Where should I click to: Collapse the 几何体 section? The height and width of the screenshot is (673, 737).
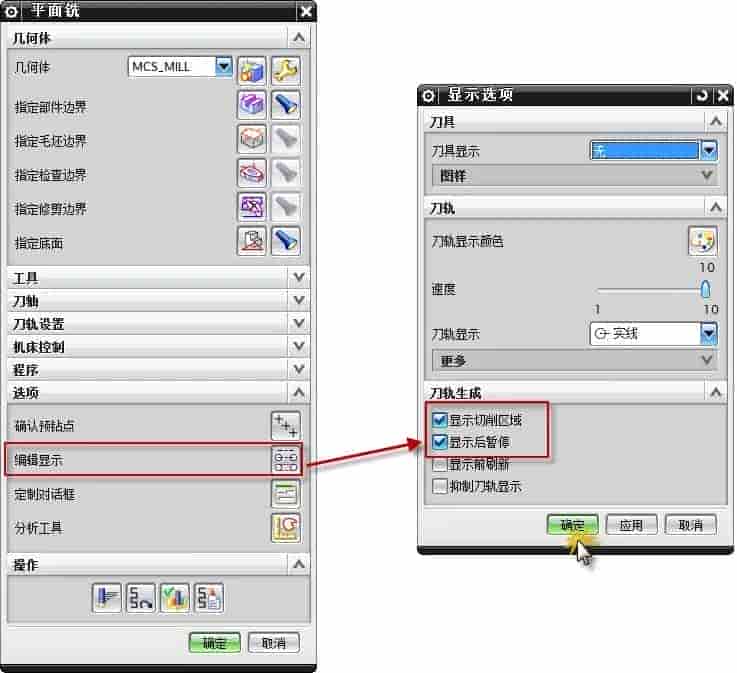tap(298, 38)
